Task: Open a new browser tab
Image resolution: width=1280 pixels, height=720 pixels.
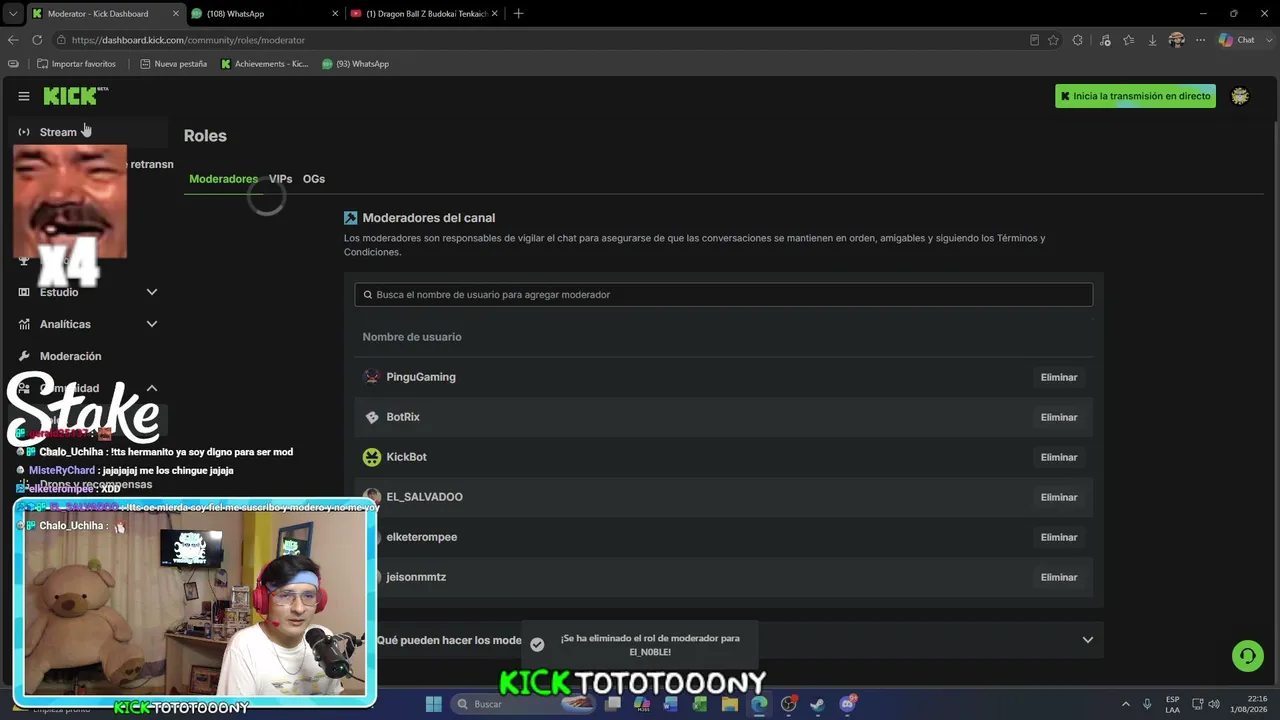Action: [x=518, y=14]
